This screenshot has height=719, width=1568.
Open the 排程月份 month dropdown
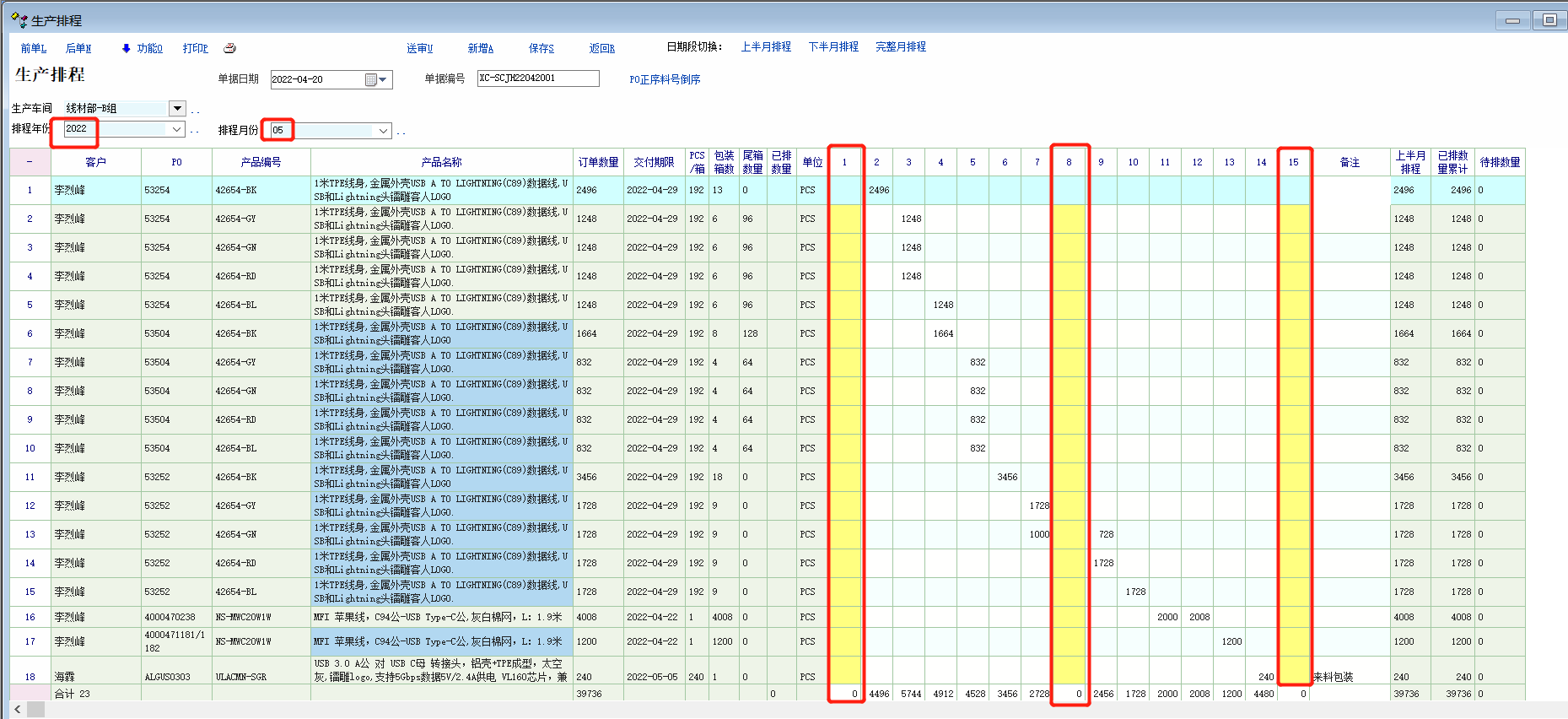(384, 131)
